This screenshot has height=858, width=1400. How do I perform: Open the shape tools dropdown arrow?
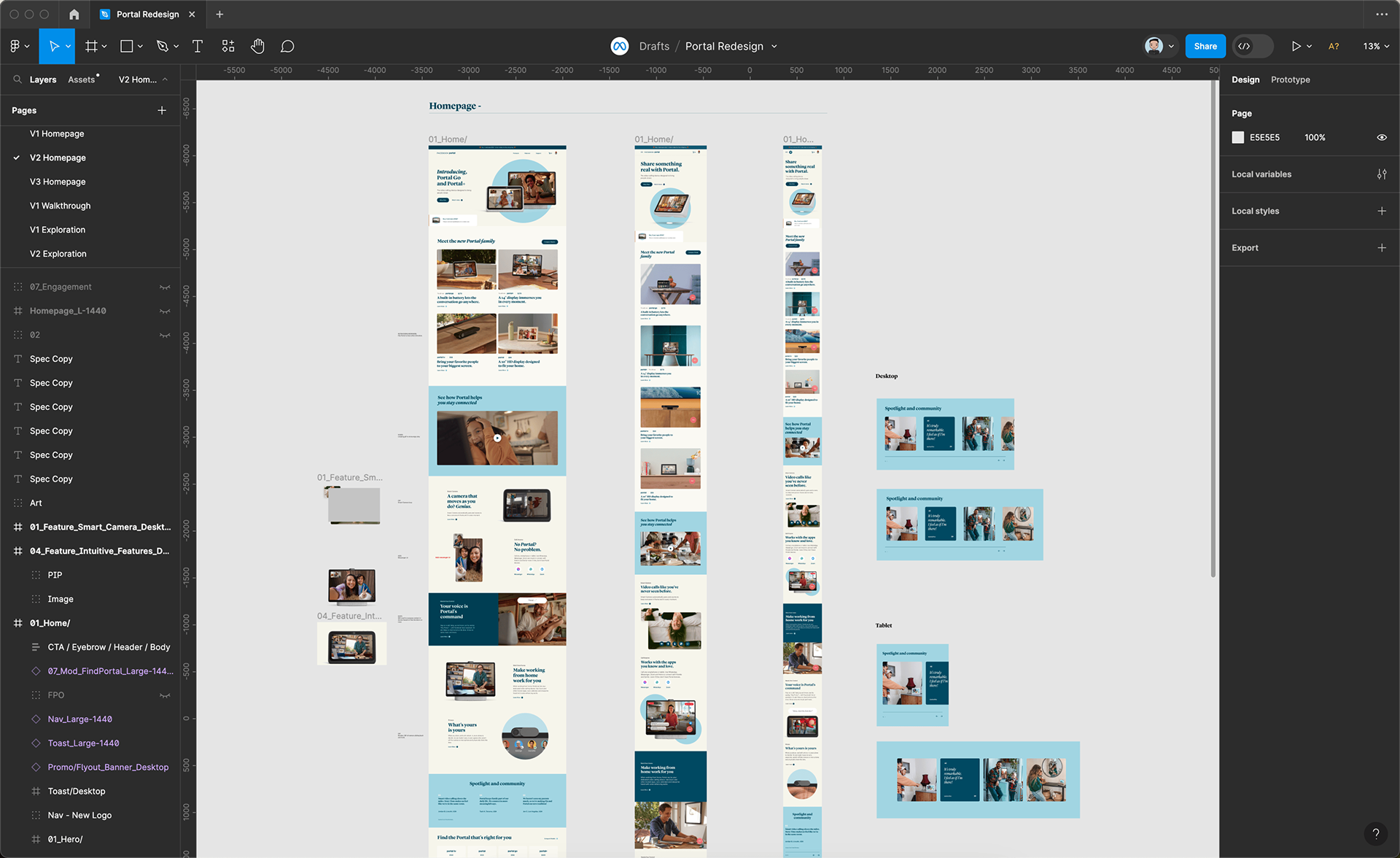tap(140, 46)
